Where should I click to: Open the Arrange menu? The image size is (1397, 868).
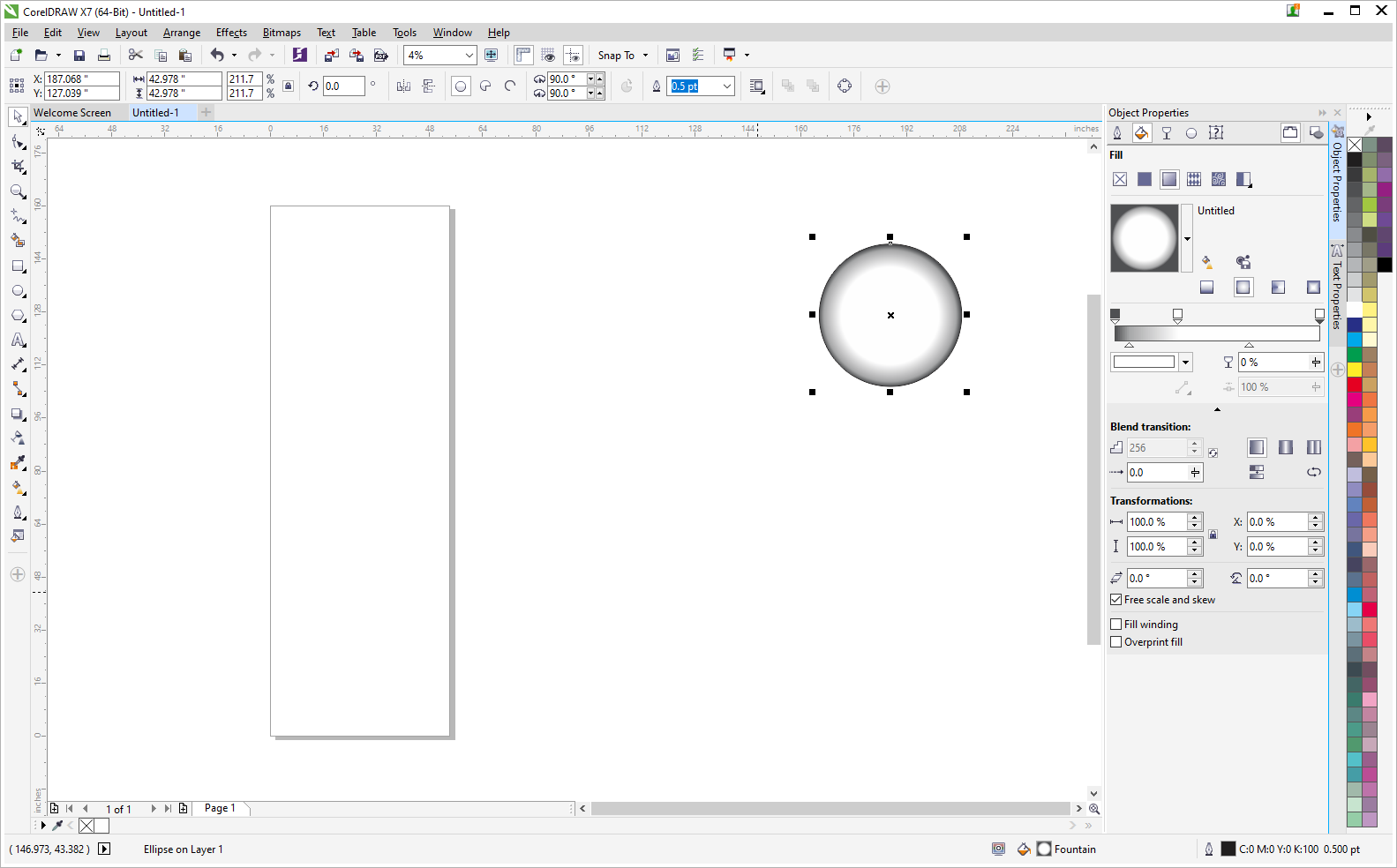pyautogui.click(x=182, y=33)
